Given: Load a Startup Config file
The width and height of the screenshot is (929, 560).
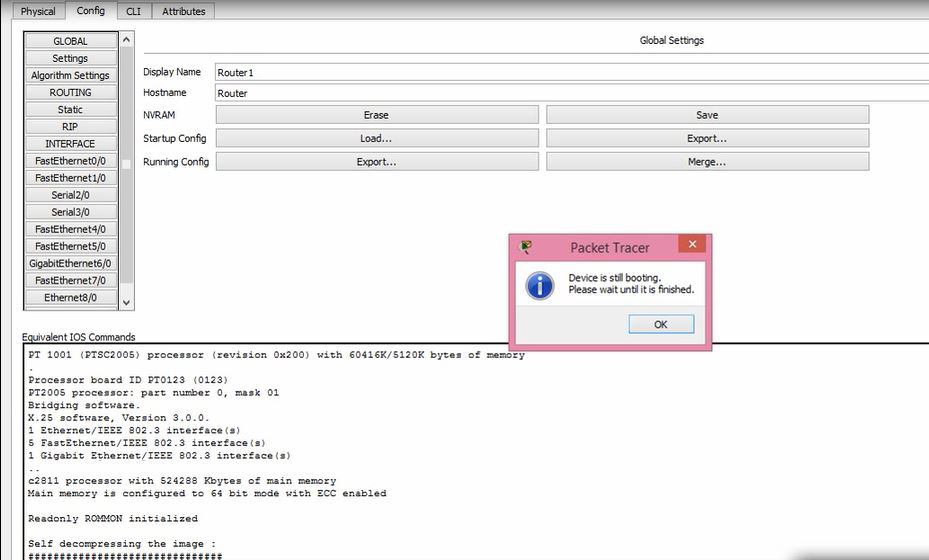Looking at the screenshot, I should 377,138.
